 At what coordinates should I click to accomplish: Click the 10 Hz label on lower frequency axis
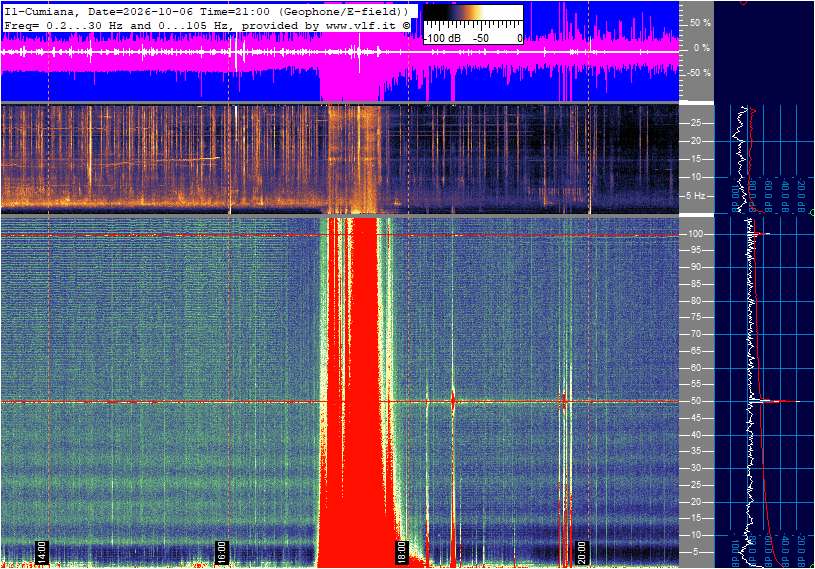click(x=695, y=535)
